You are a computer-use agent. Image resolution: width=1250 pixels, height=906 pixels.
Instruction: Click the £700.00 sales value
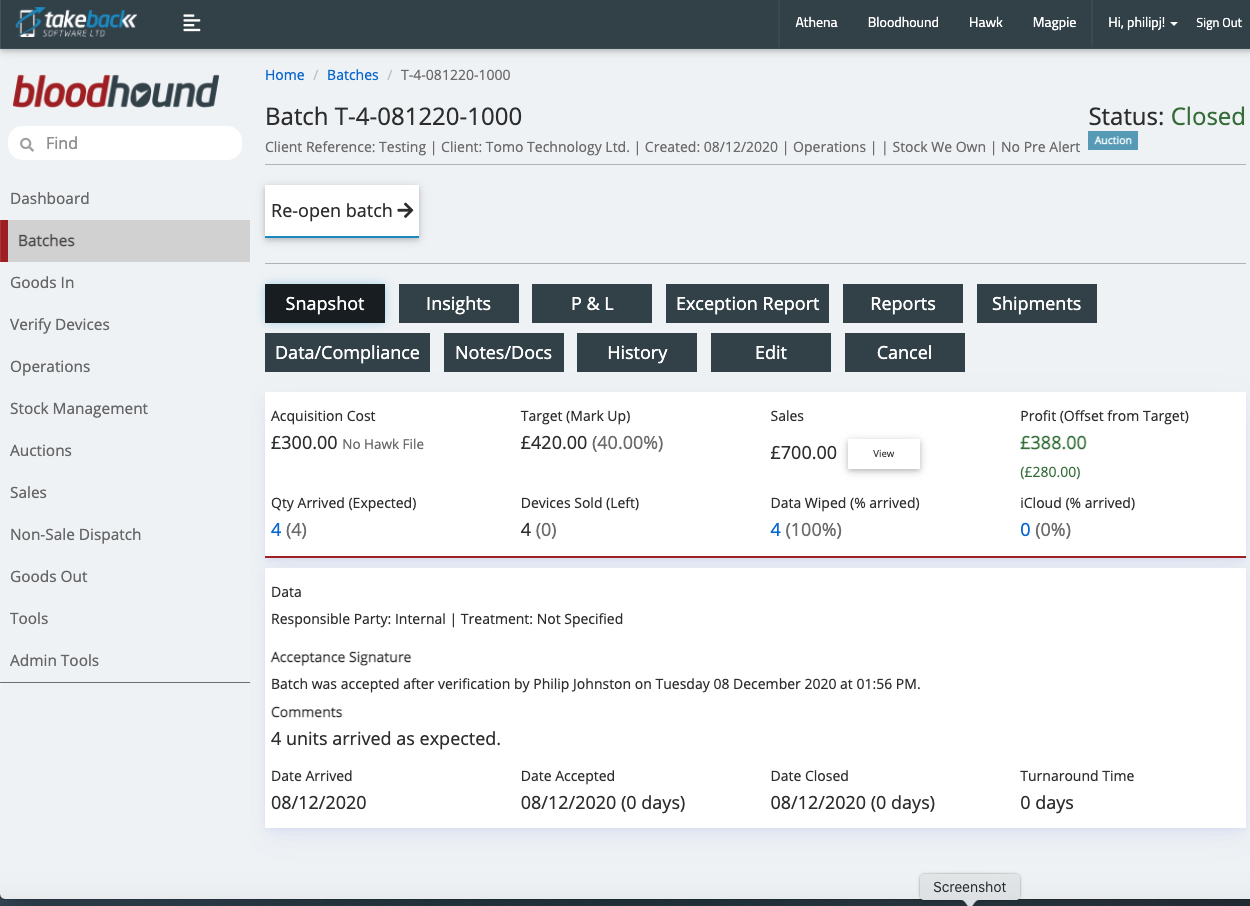(x=804, y=453)
